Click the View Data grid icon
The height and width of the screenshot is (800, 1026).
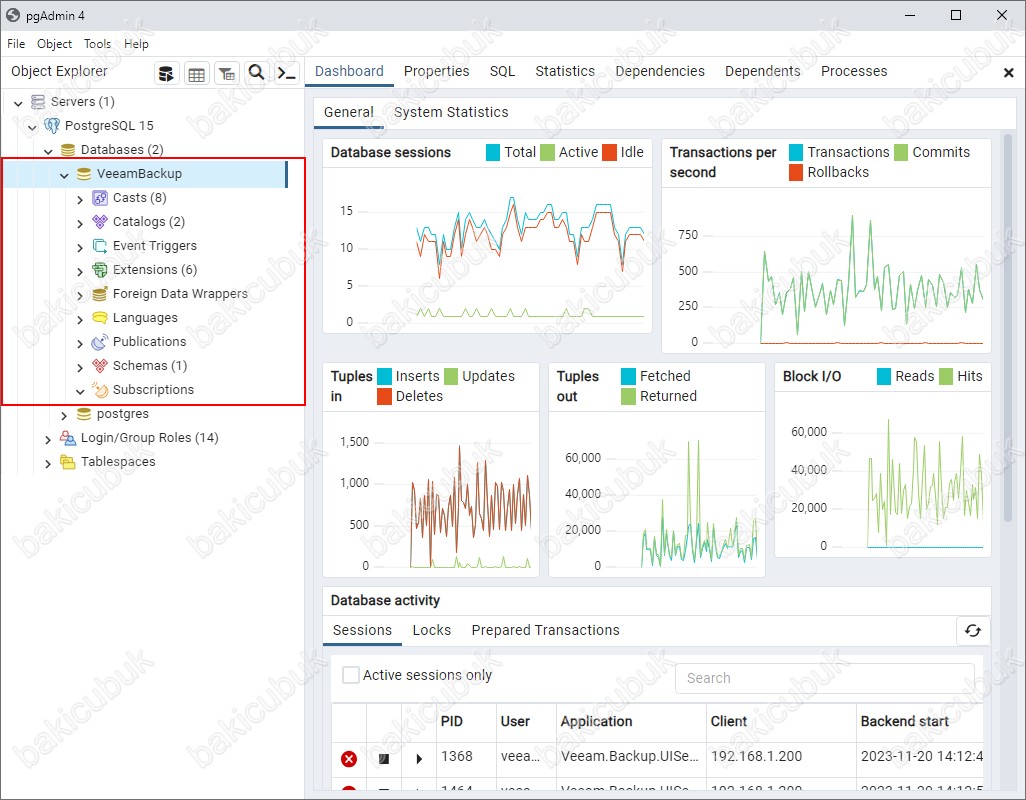tap(196, 73)
